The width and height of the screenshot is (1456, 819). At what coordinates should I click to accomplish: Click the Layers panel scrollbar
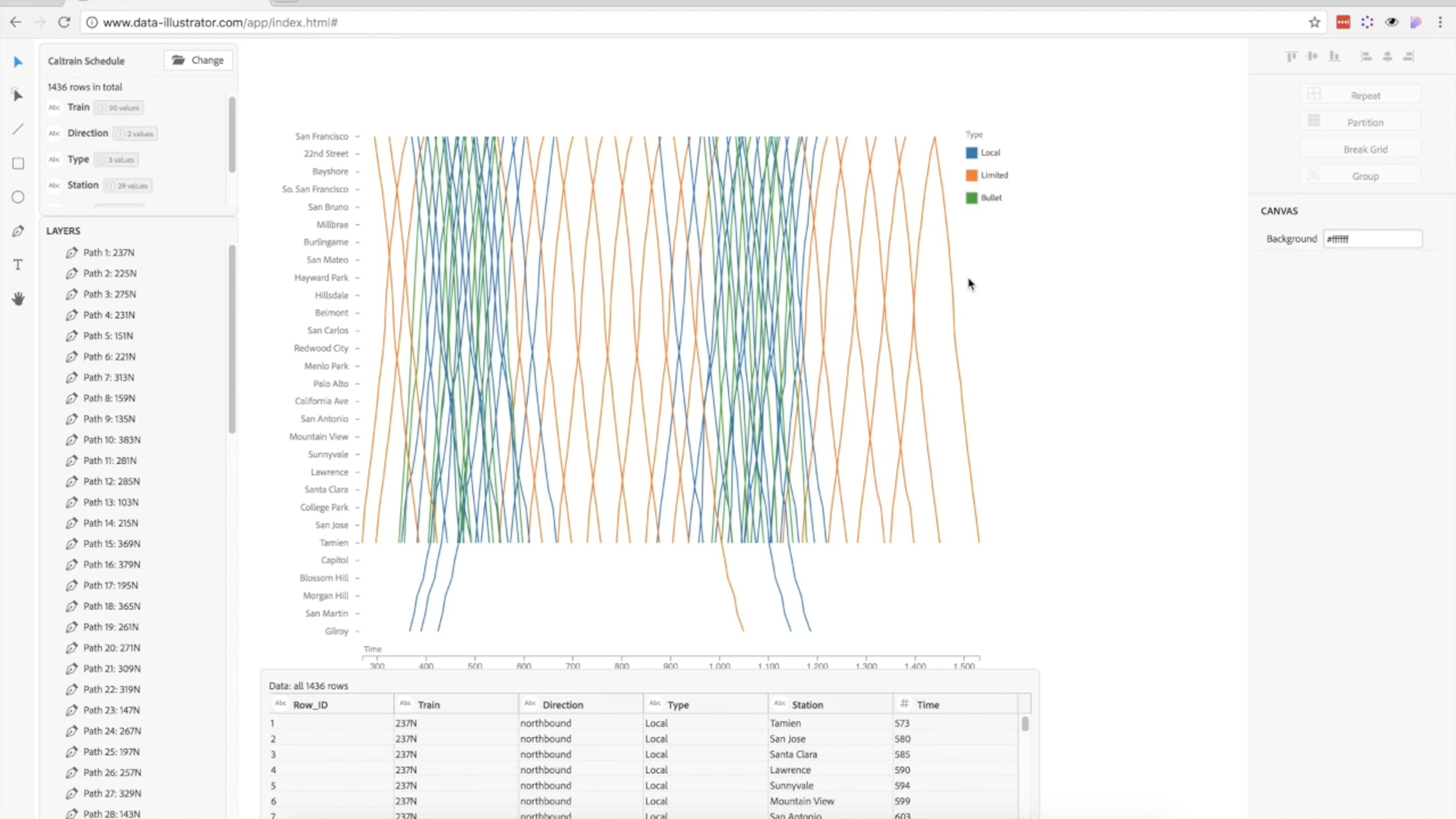(232, 340)
